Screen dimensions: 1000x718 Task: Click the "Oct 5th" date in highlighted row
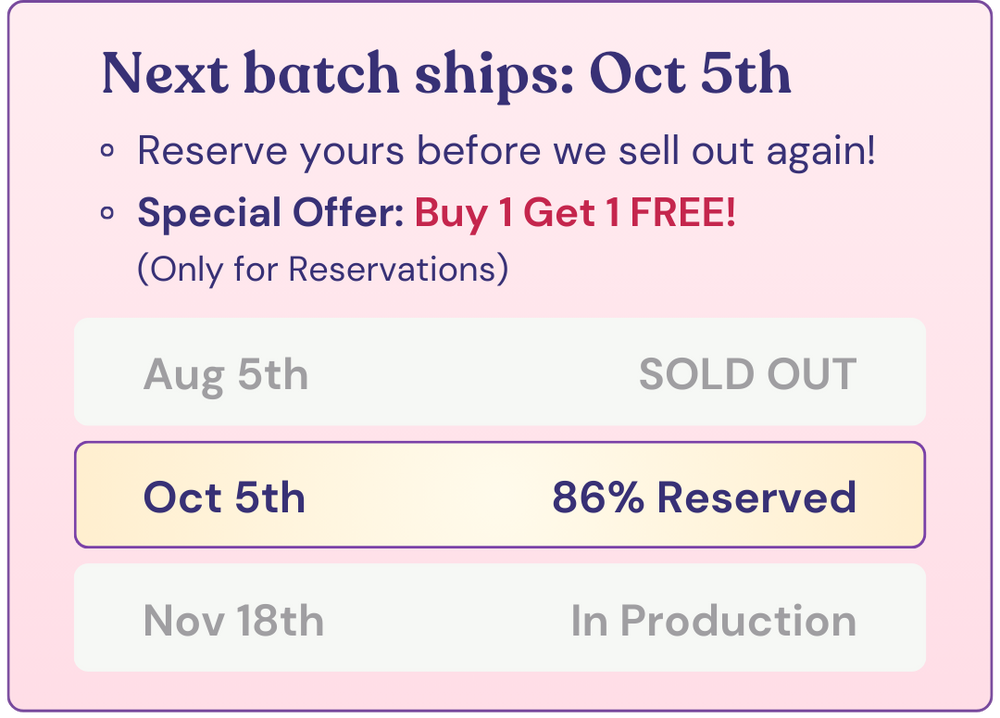(224, 498)
